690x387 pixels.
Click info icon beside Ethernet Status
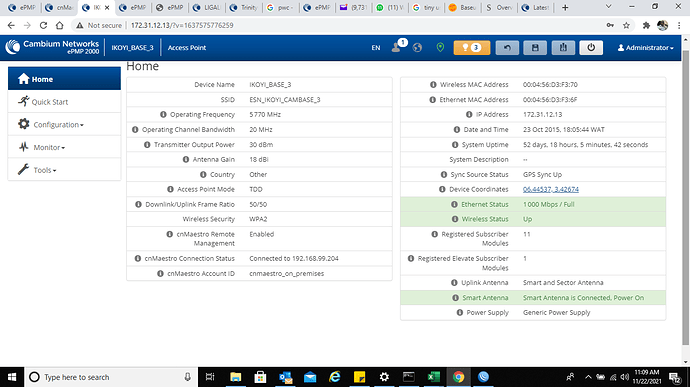pos(454,204)
